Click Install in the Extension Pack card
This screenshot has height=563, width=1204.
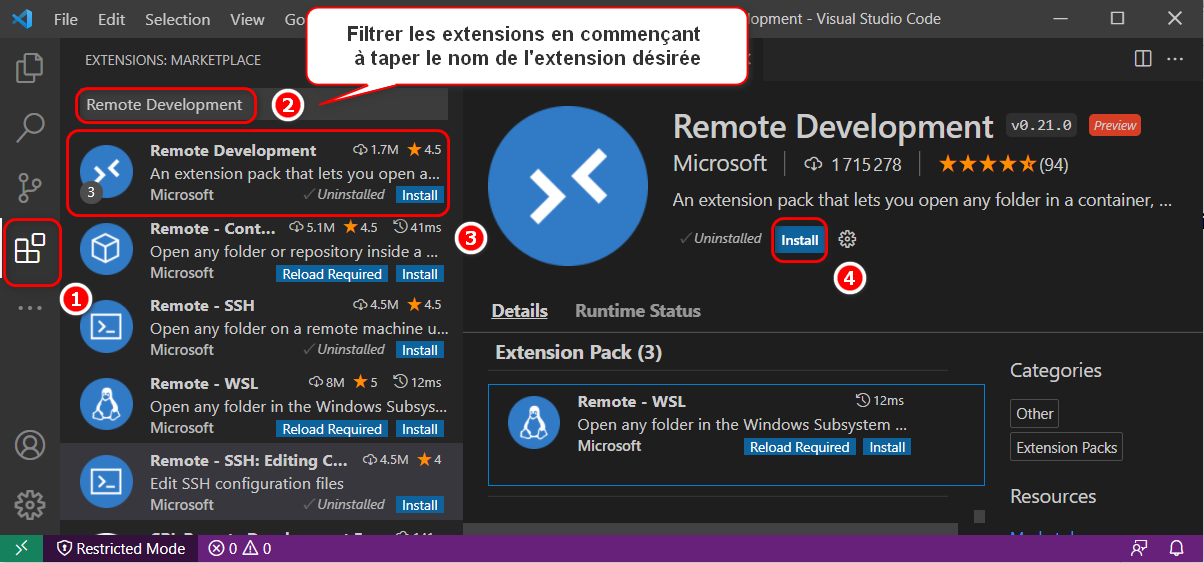coord(887,447)
